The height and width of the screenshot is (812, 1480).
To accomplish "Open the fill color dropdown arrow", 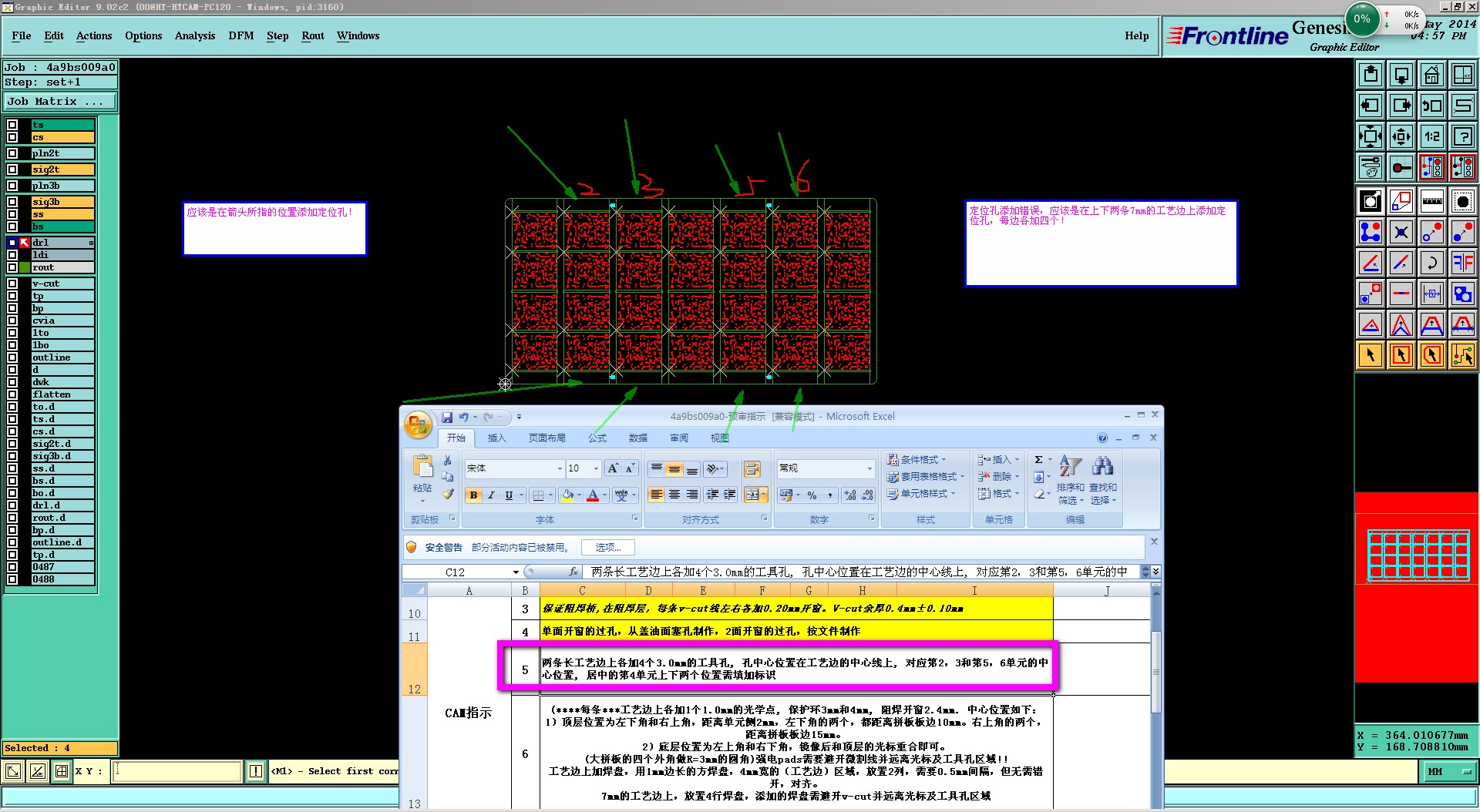I will pyautogui.click(x=580, y=495).
